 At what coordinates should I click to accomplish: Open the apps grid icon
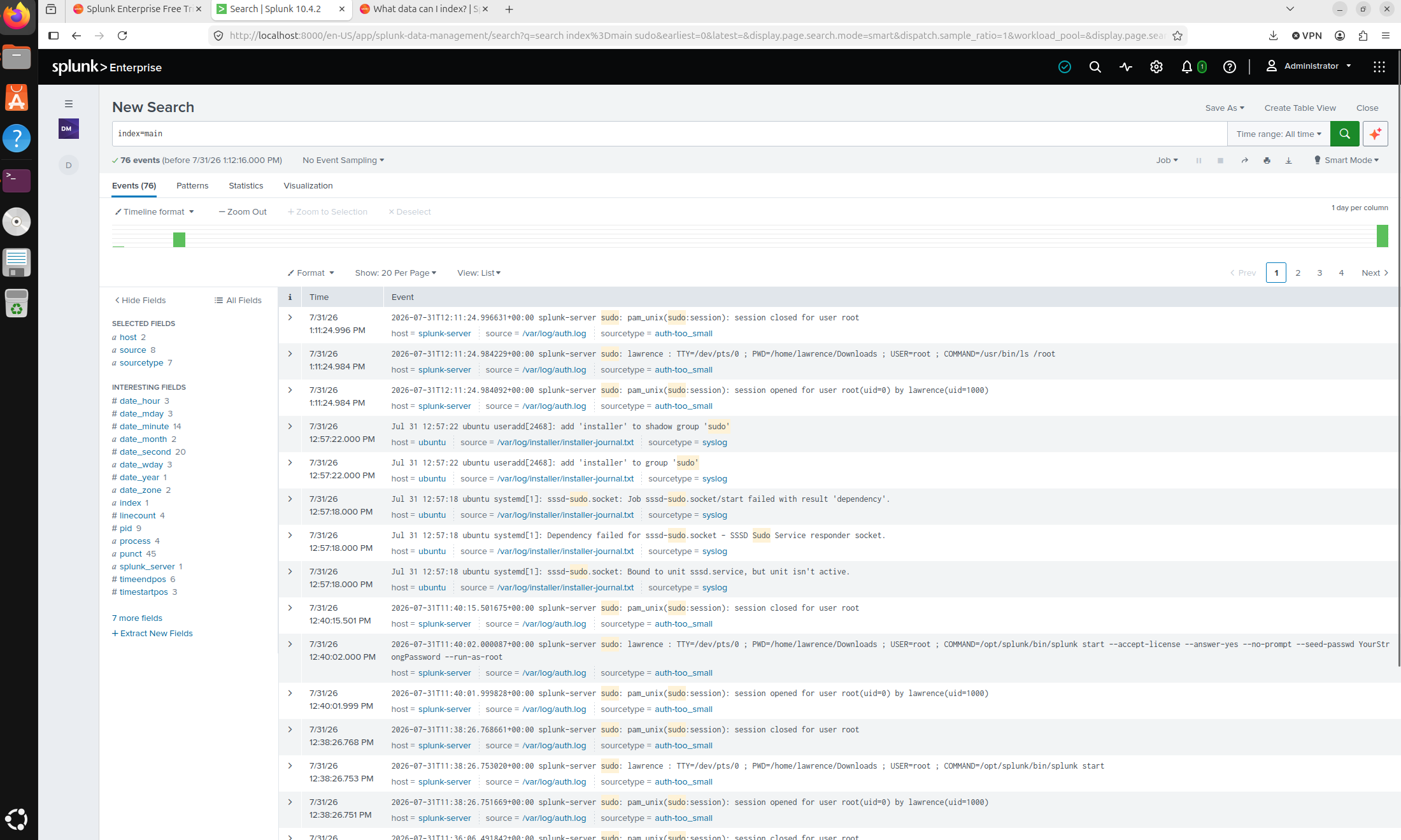tap(1379, 67)
